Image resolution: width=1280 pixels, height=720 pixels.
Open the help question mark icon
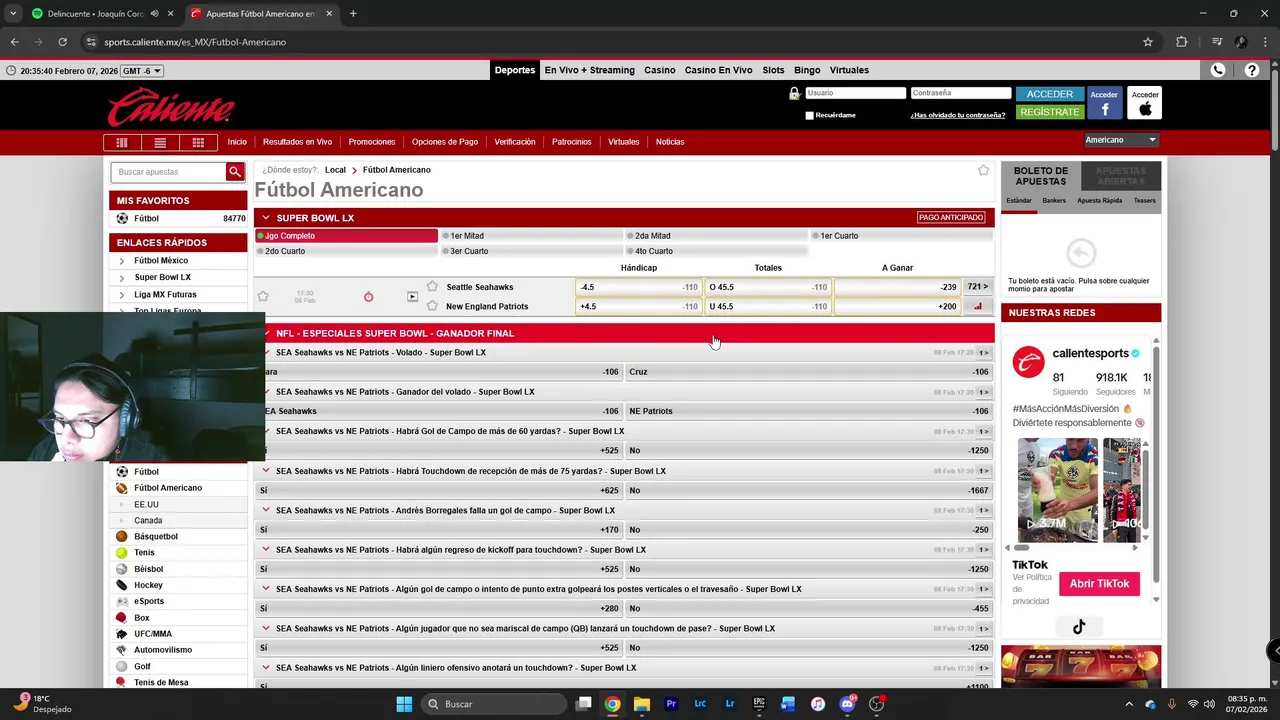click(1251, 70)
